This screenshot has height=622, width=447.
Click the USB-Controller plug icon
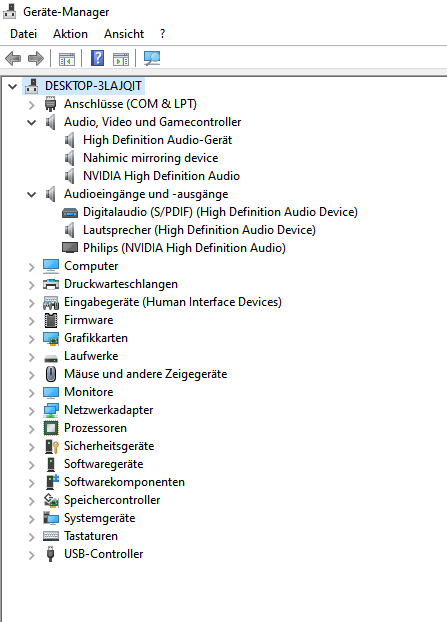pos(50,554)
